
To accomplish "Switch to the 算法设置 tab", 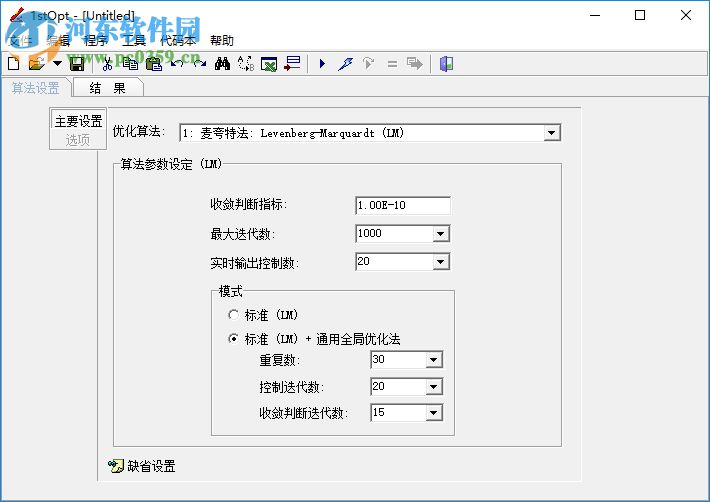I will coord(36,88).
